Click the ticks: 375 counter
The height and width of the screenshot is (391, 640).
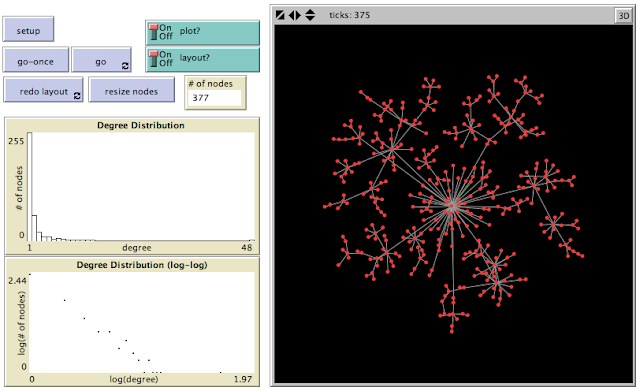[349, 15]
